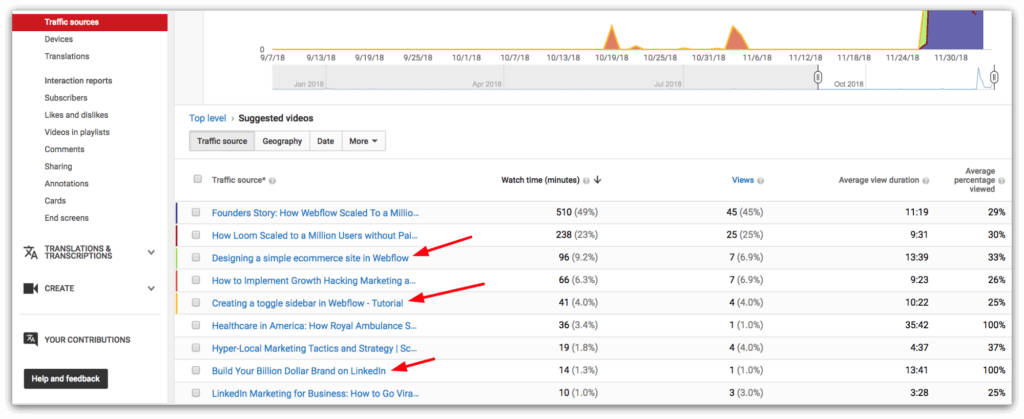Image resolution: width=1024 pixels, height=419 pixels.
Task: Open the sidebar Translations report
Action: pos(67,56)
